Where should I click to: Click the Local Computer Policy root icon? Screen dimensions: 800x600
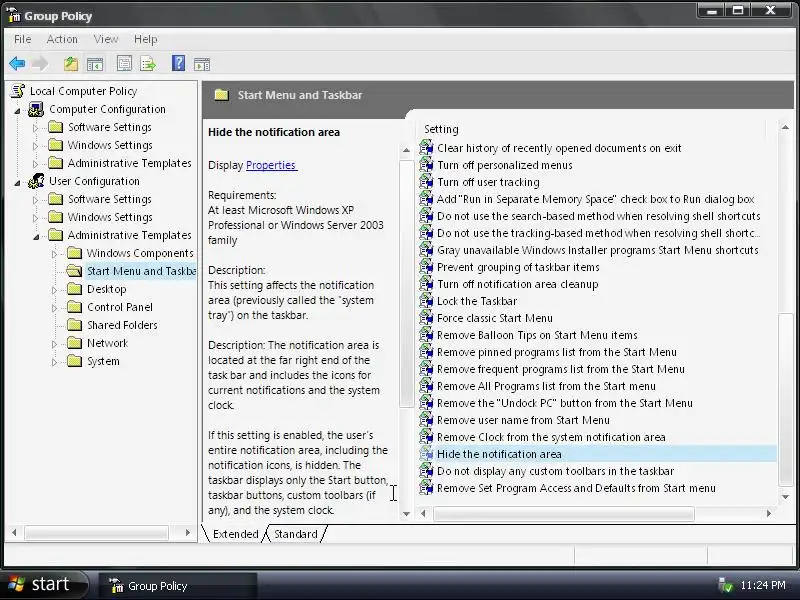coord(18,91)
